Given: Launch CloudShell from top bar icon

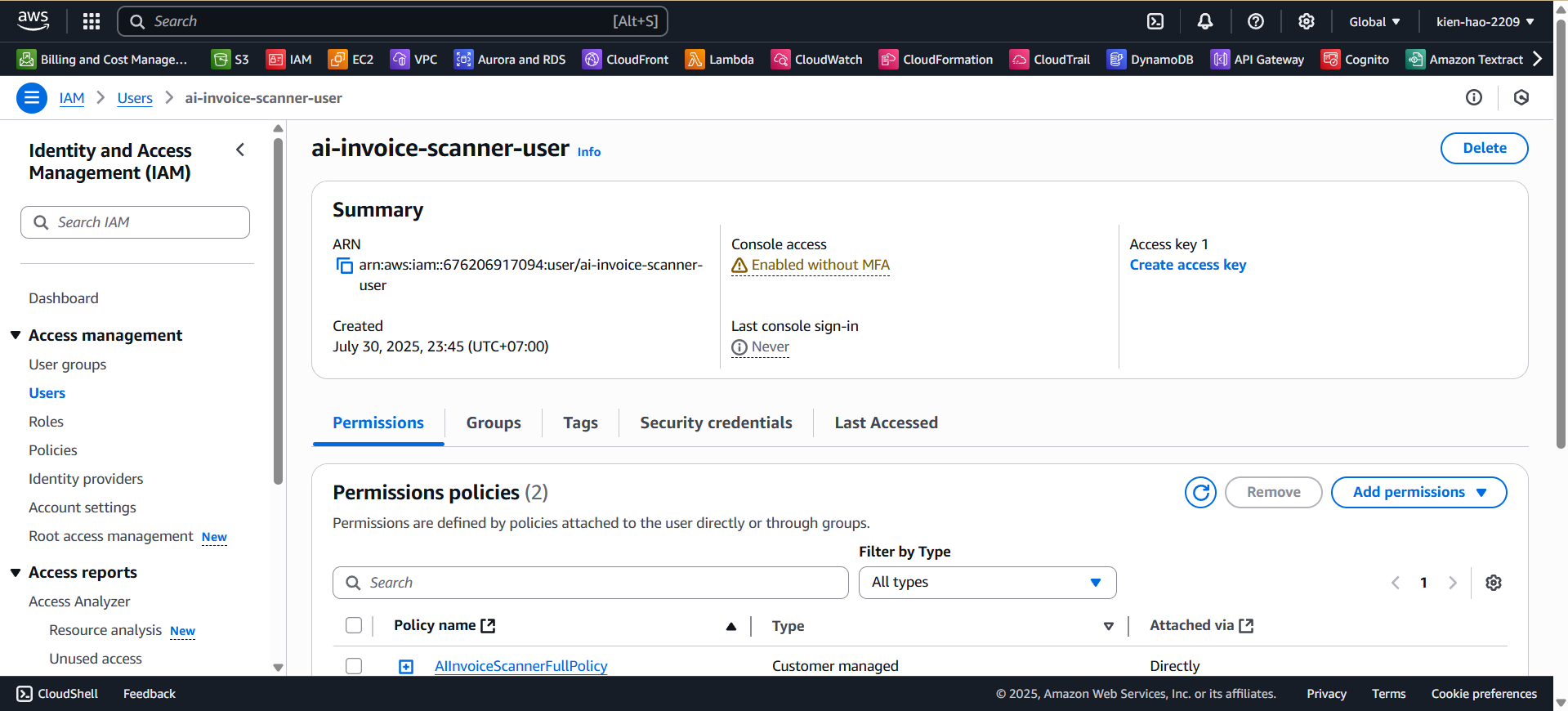Looking at the screenshot, I should point(1155,21).
